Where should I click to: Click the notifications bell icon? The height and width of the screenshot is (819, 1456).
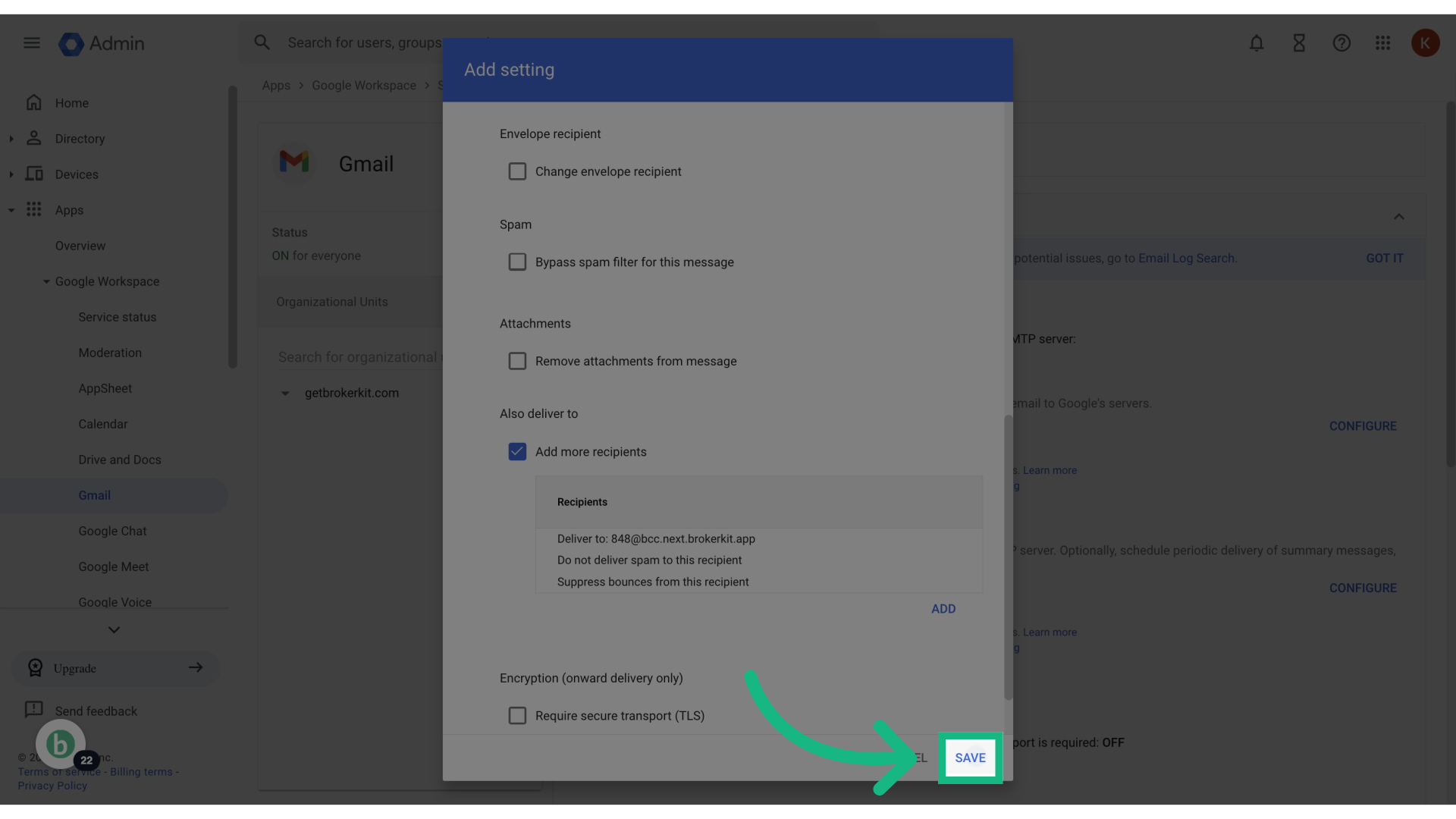click(x=1257, y=43)
